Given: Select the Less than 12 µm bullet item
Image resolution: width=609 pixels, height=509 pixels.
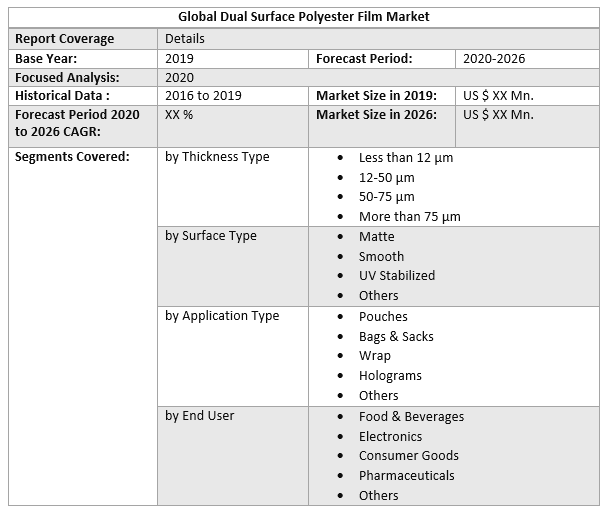Looking at the screenshot, I should pos(406,158).
